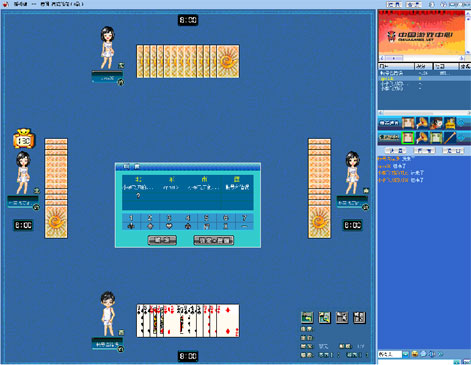Select the hearts suit in bidding box
This screenshot has height=365, width=471.
point(169,226)
